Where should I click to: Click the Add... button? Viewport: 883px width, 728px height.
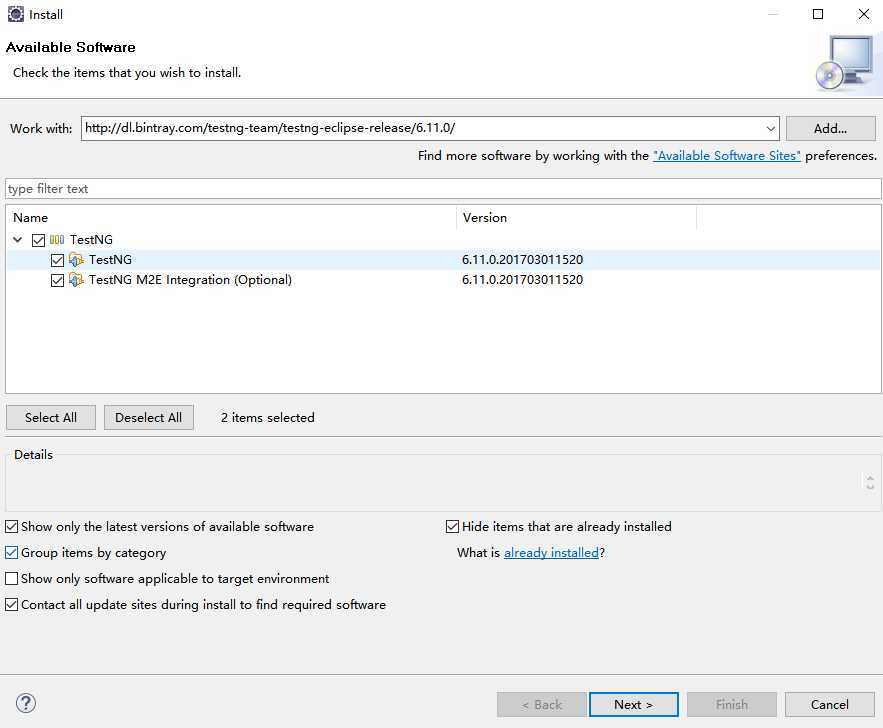[x=831, y=129]
